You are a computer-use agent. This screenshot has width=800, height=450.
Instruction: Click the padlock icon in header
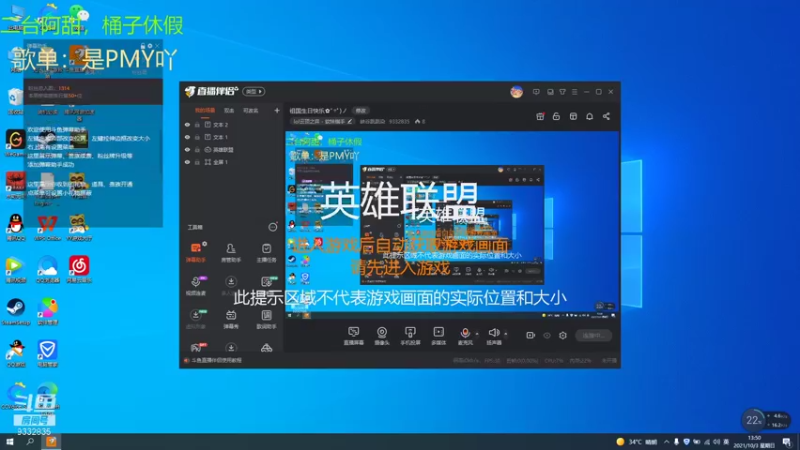[x=556, y=116]
